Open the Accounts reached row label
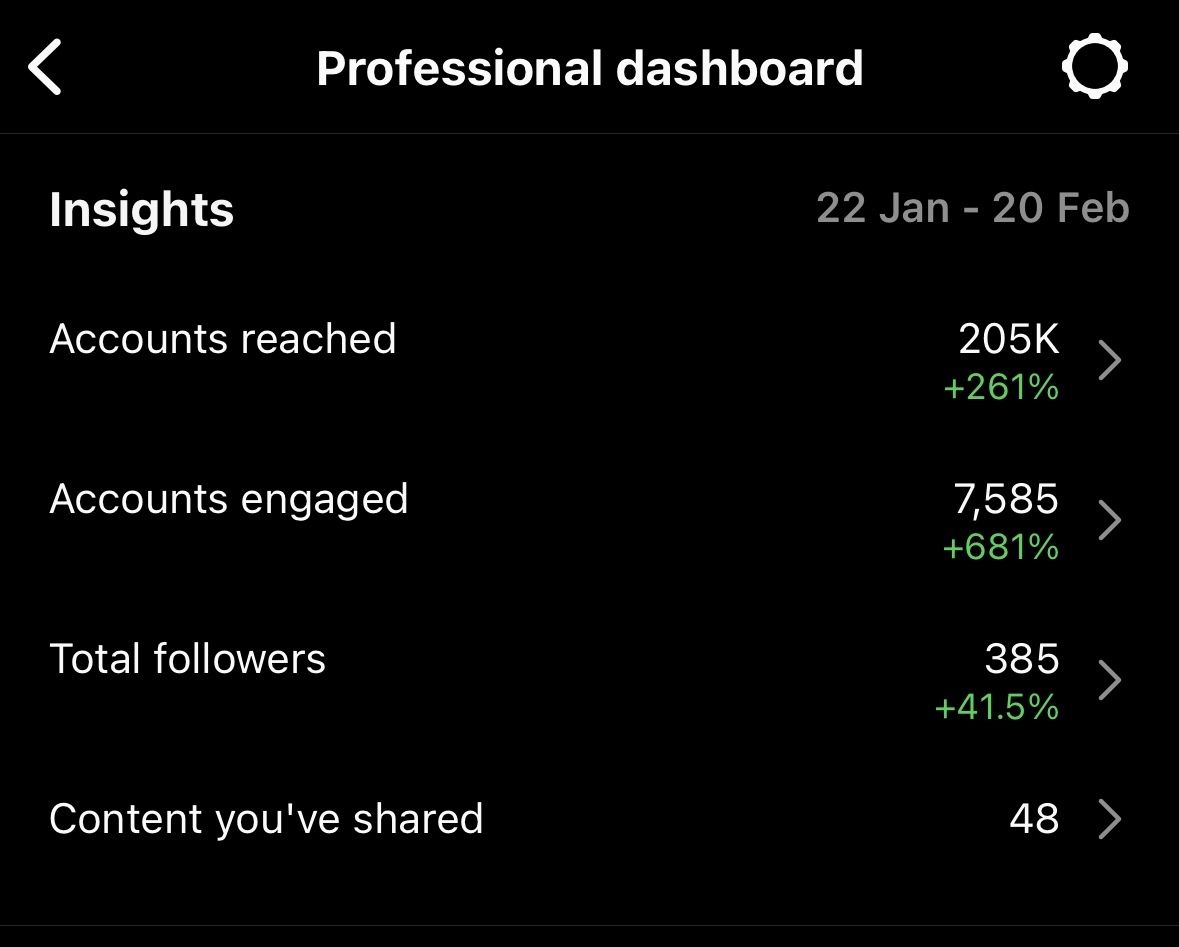This screenshot has width=1179, height=947. [x=223, y=339]
